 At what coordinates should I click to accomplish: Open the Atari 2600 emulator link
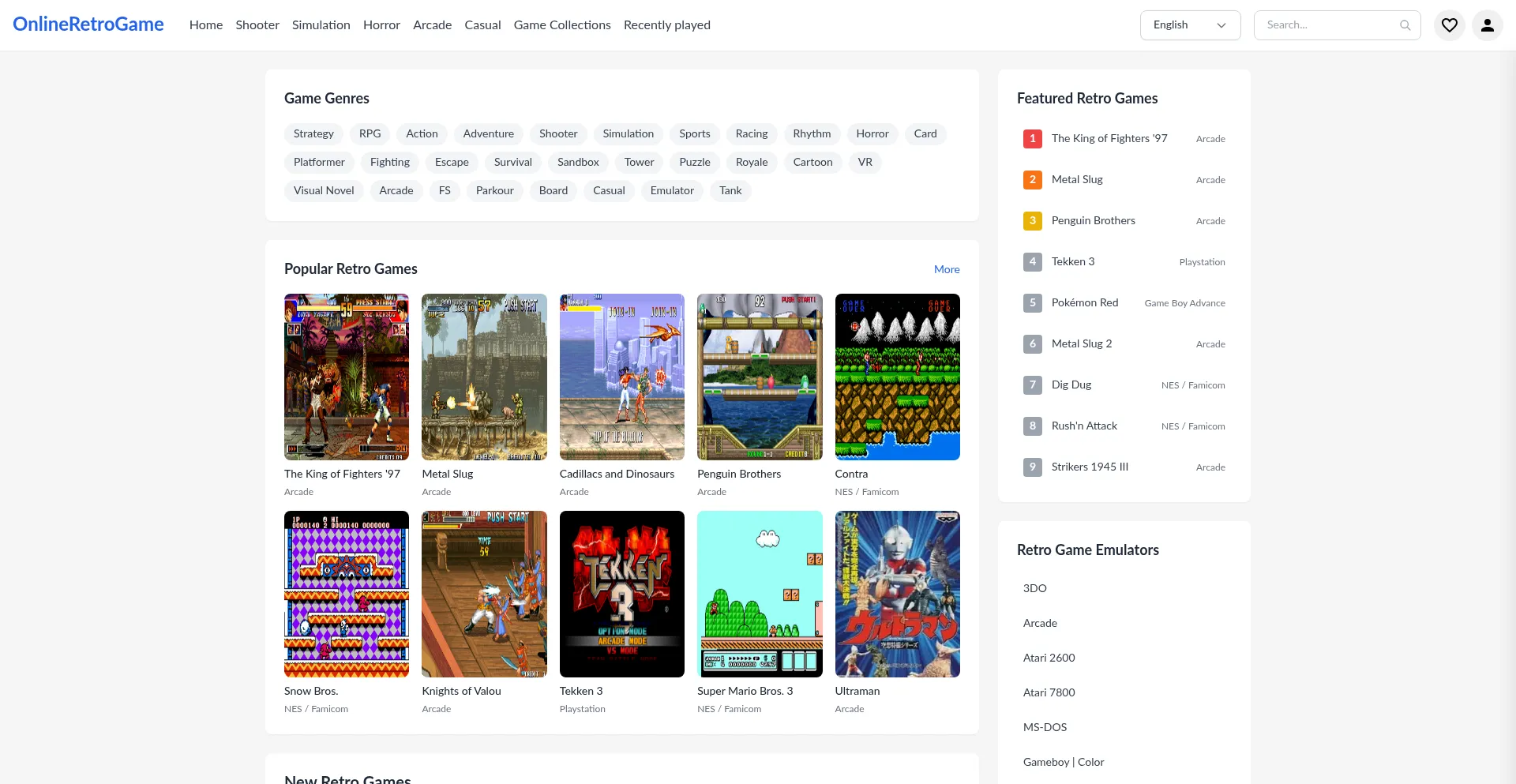click(1049, 658)
